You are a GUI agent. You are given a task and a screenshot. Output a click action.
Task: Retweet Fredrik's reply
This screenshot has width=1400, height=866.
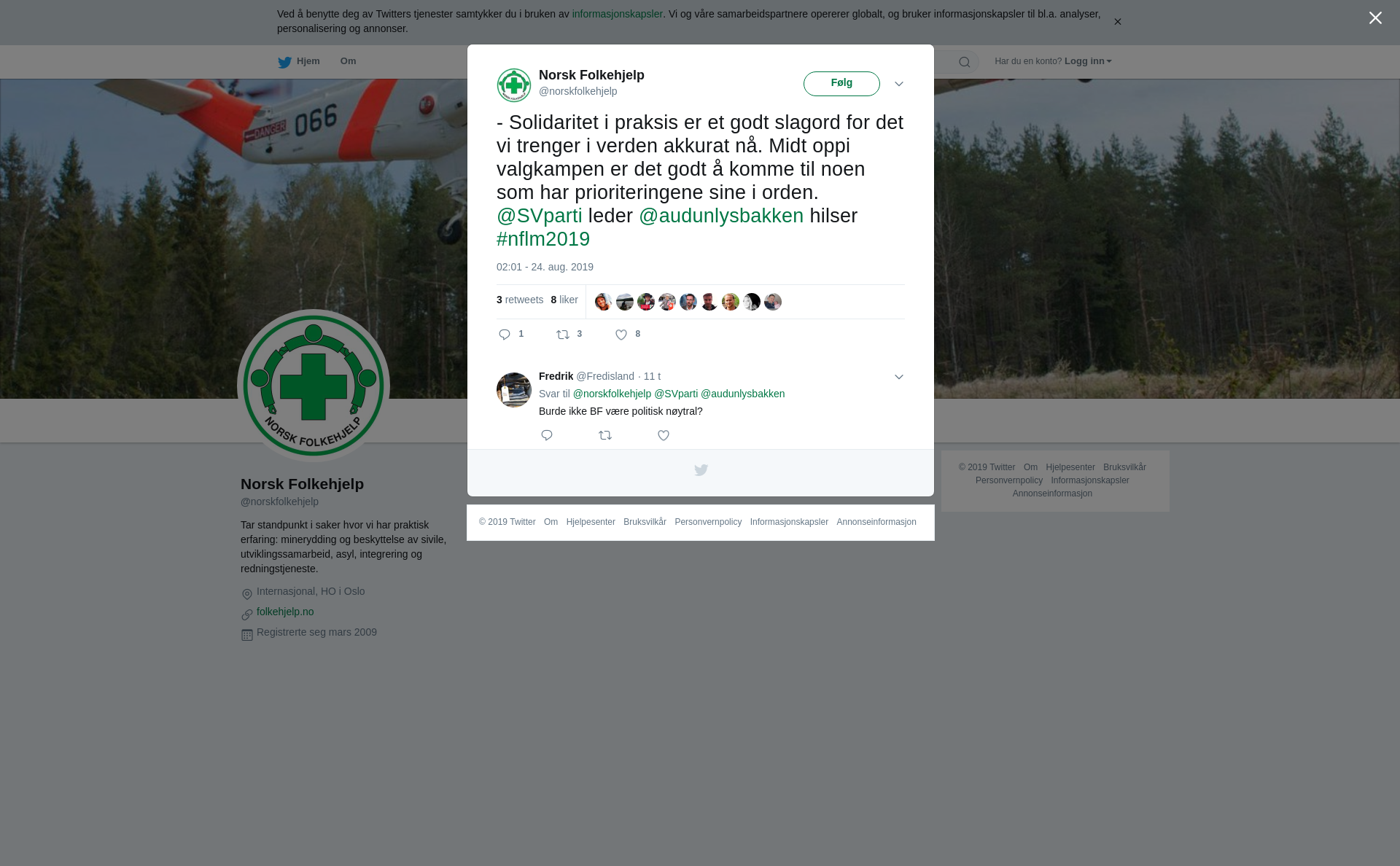[x=605, y=435]
